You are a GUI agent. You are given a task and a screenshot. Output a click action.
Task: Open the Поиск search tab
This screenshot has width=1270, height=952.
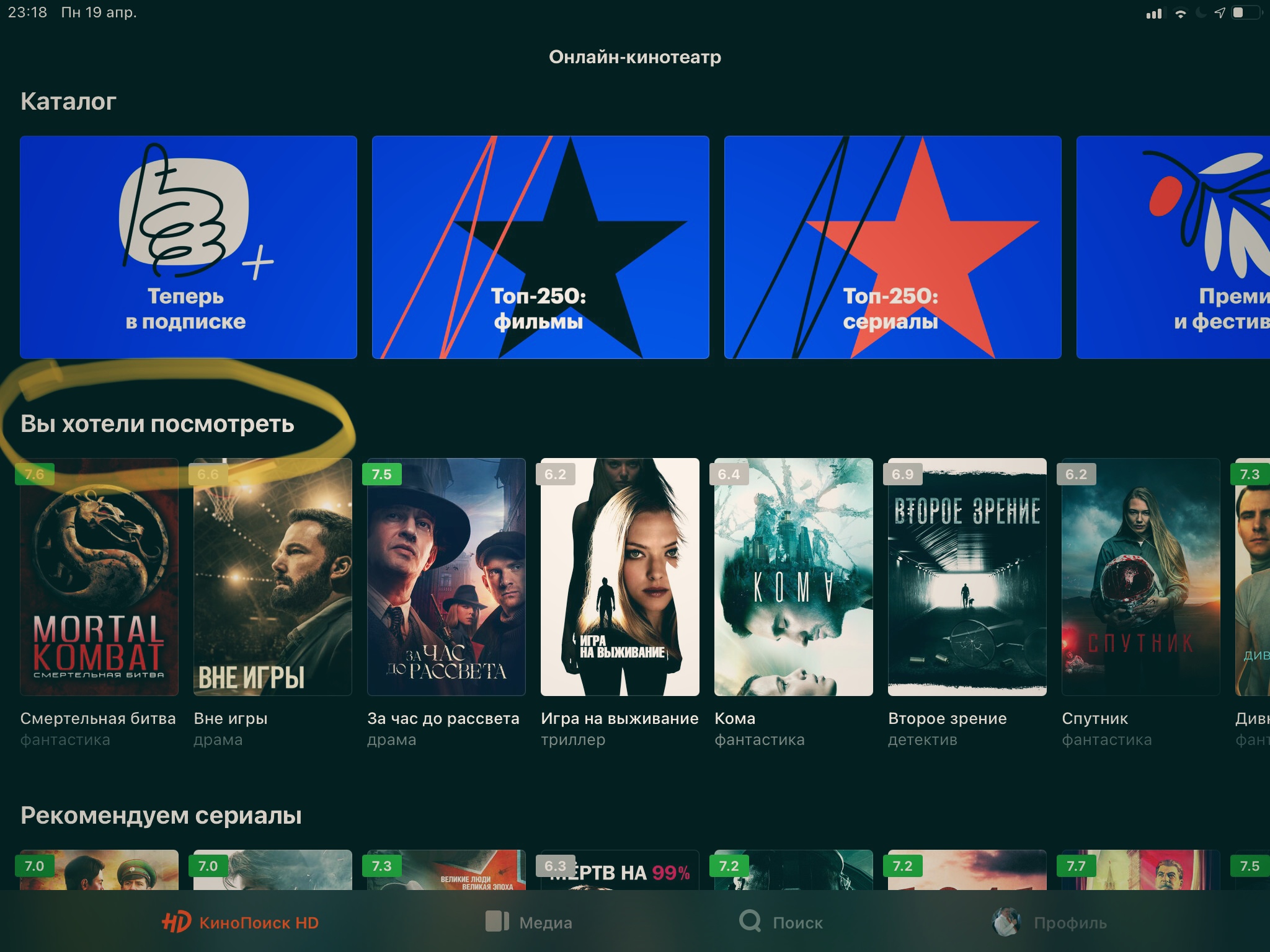(x=781, y=922)
